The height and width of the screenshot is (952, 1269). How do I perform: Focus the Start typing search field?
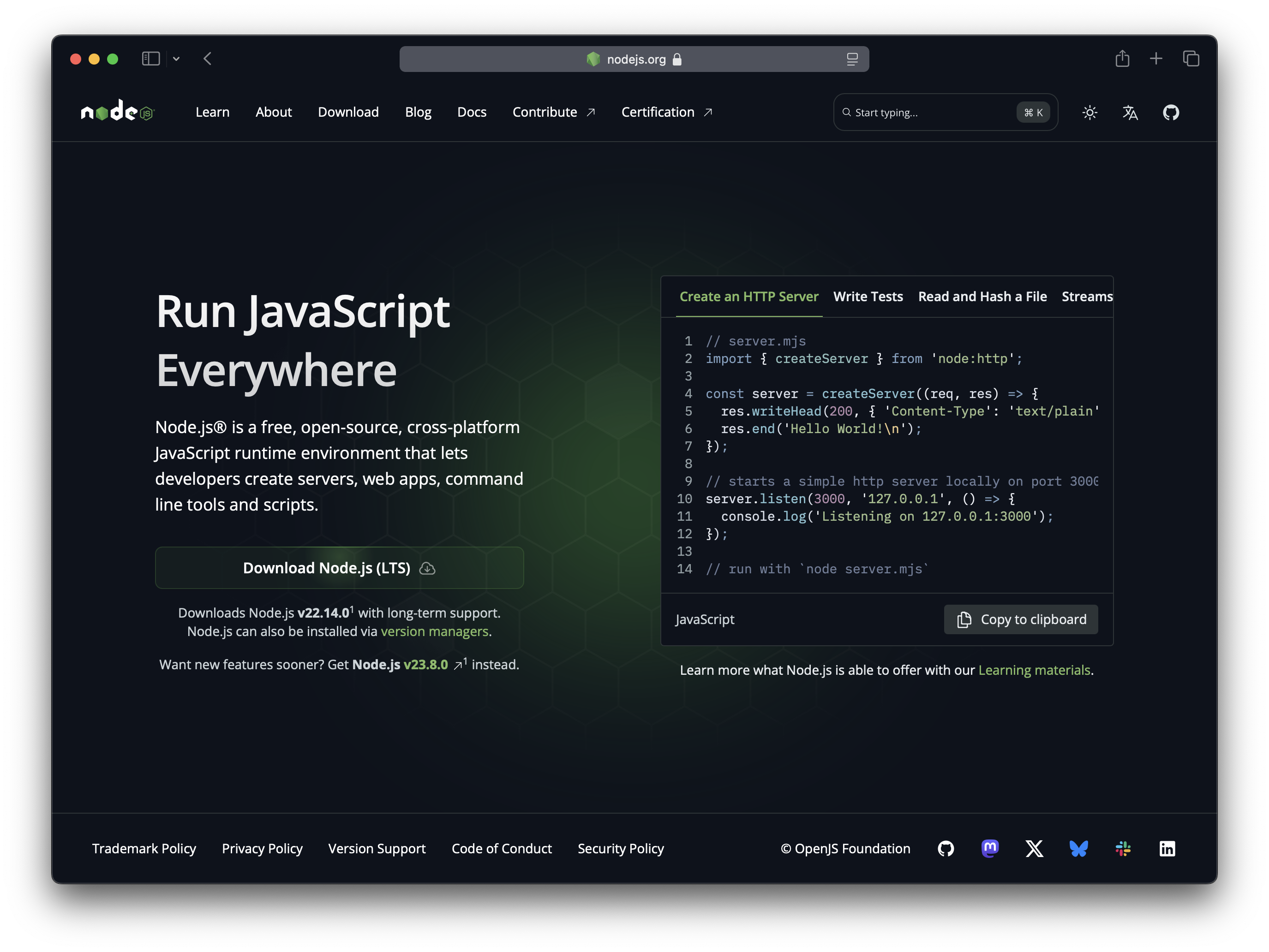click(946, 113)
